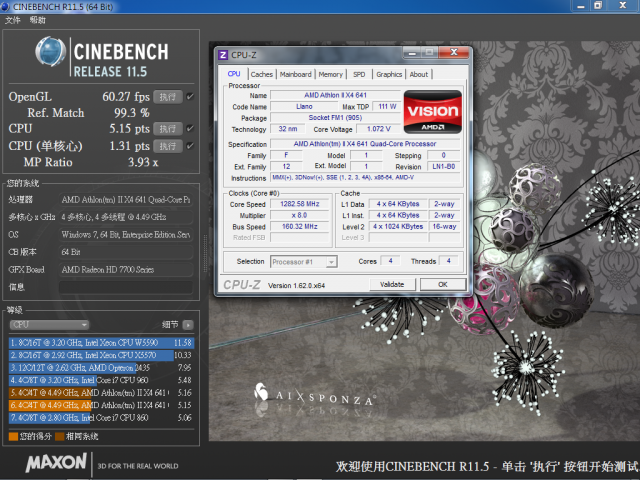The width and height of the screenshot is (640, 480).
Task: Run the multi-core CPU benchmark
Action: (168, 129)
